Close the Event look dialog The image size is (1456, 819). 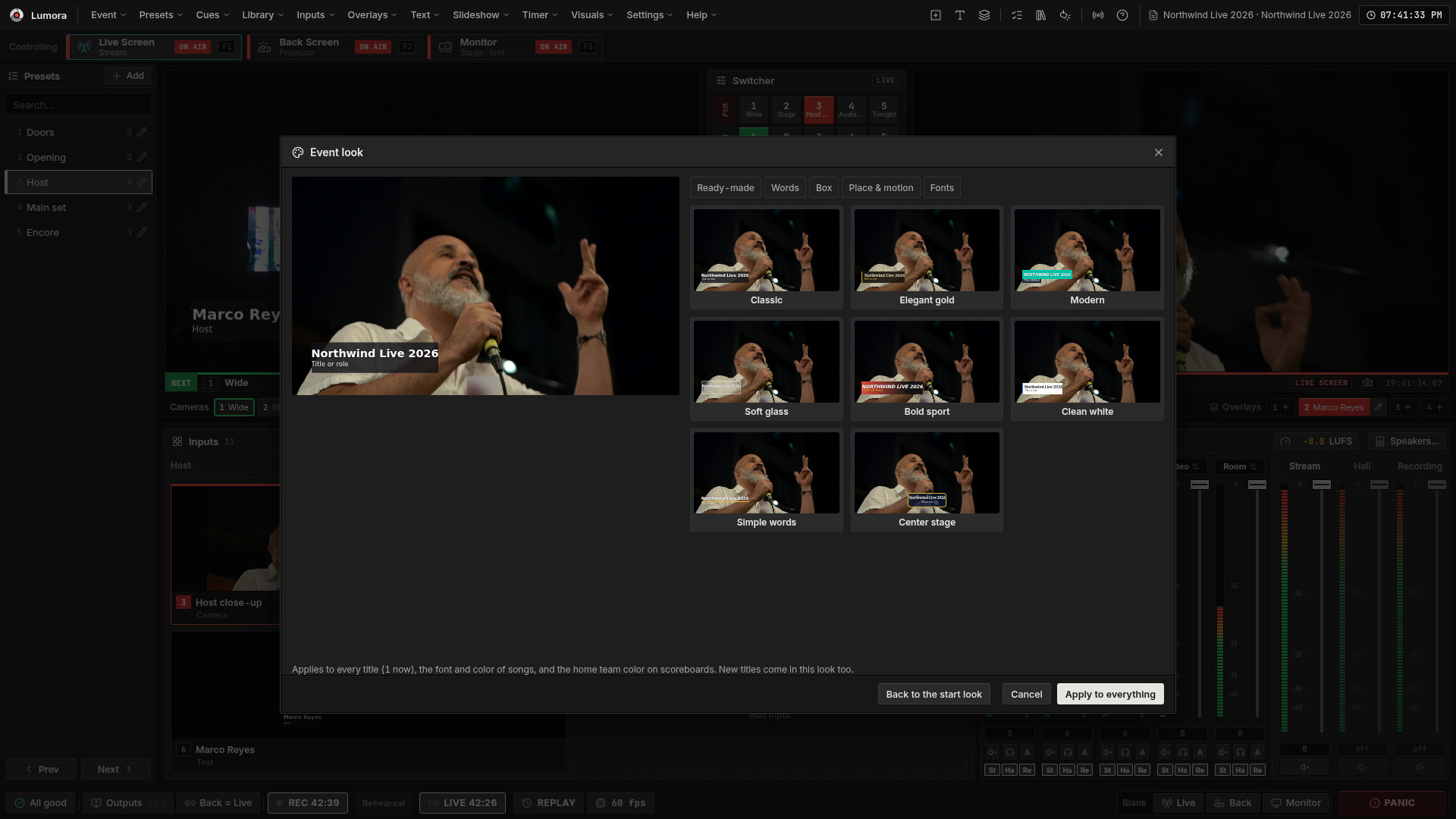click(1159, 152)
